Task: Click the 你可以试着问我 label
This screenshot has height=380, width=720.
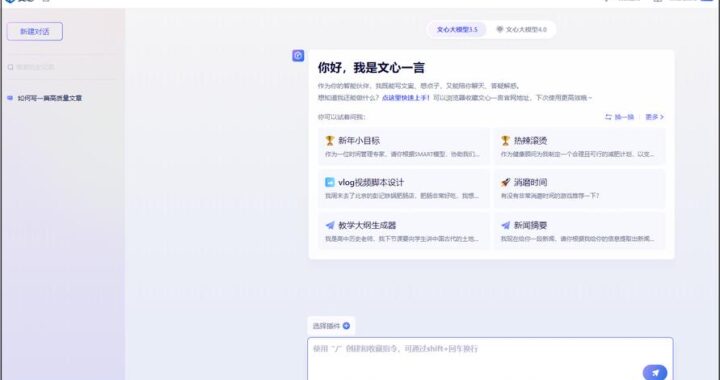Action: point(341,117)
